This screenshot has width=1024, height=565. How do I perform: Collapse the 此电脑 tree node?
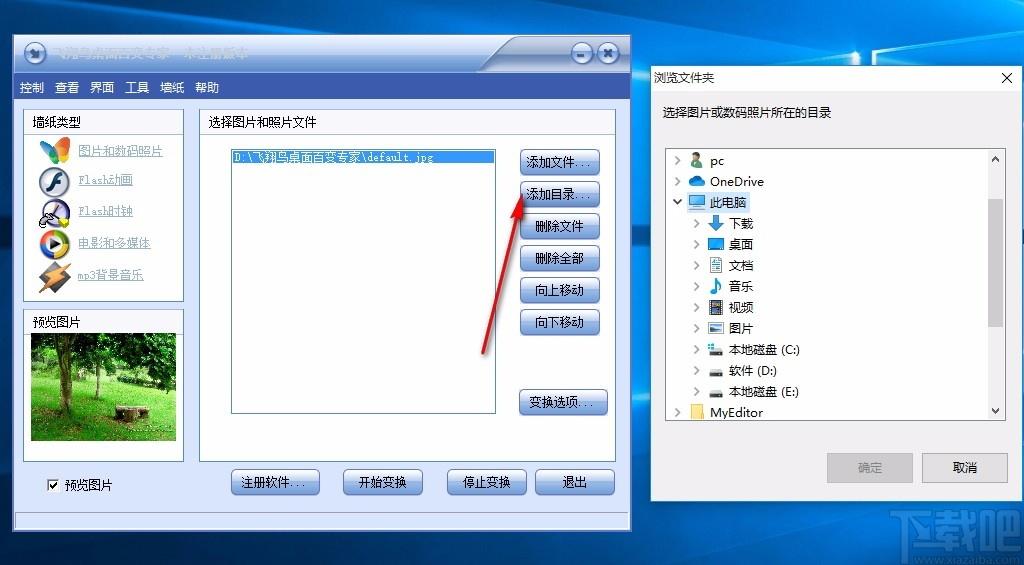pos(677,202)
